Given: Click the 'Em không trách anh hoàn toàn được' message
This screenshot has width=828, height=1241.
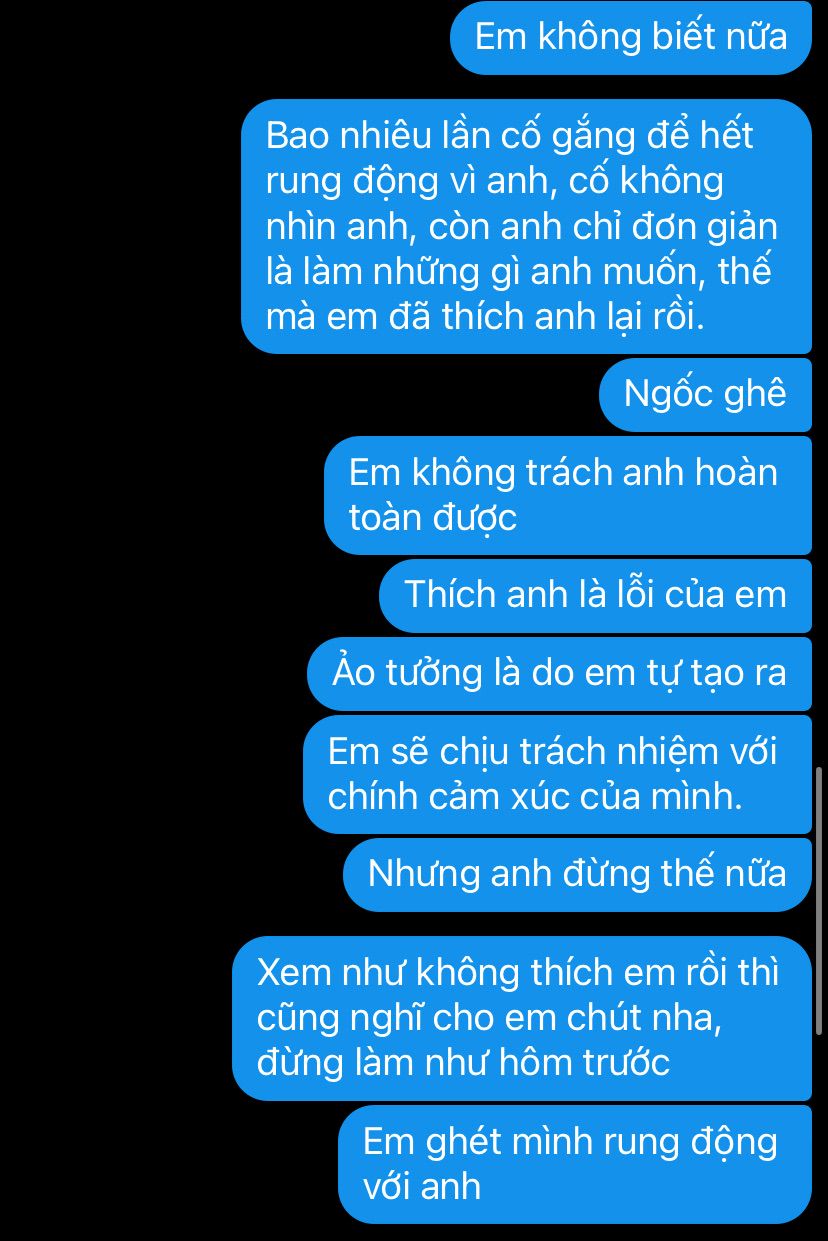Looking at the screenshot, I should (x=568, y=495).
